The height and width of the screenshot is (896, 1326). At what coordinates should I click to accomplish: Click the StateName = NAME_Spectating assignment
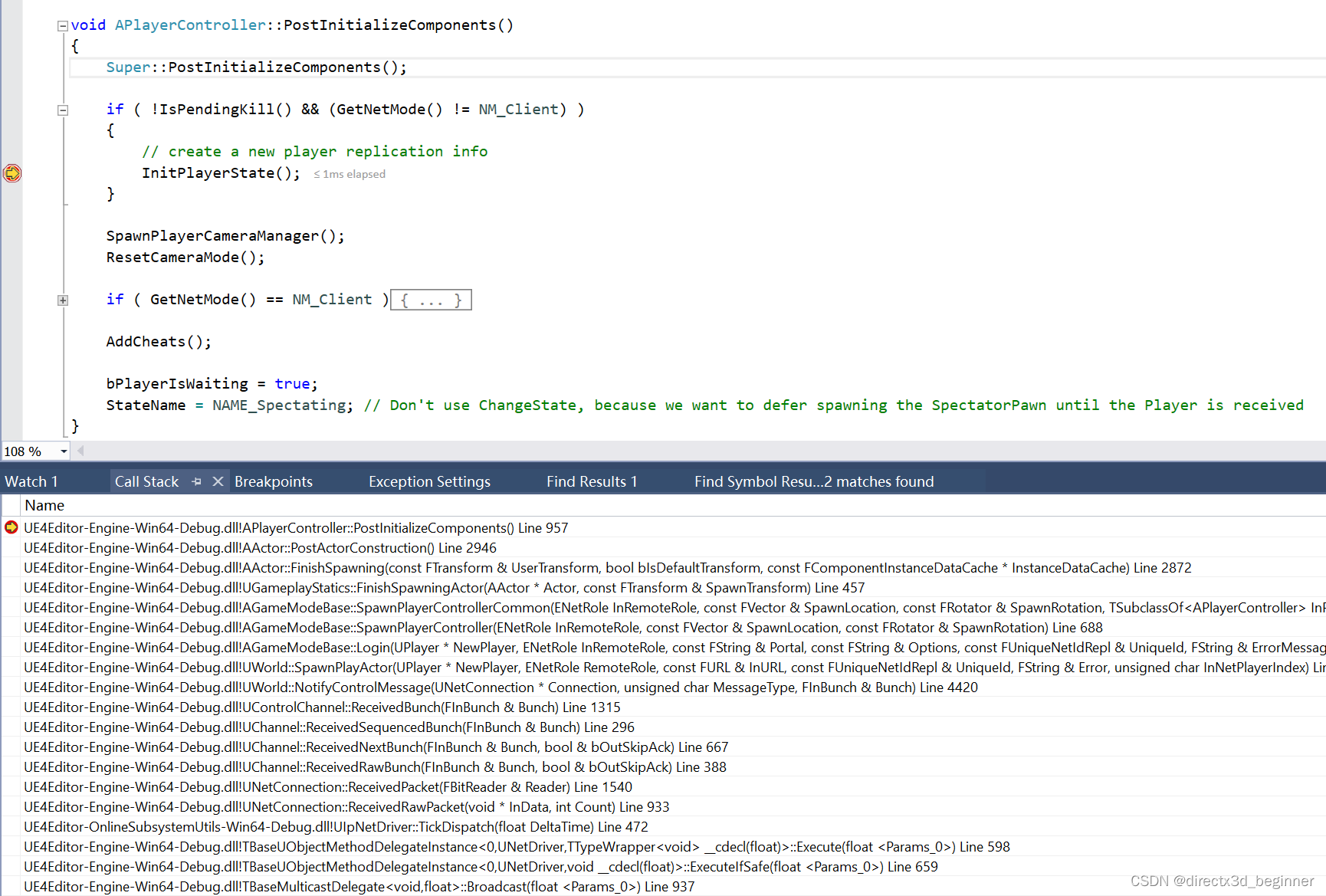230,405
